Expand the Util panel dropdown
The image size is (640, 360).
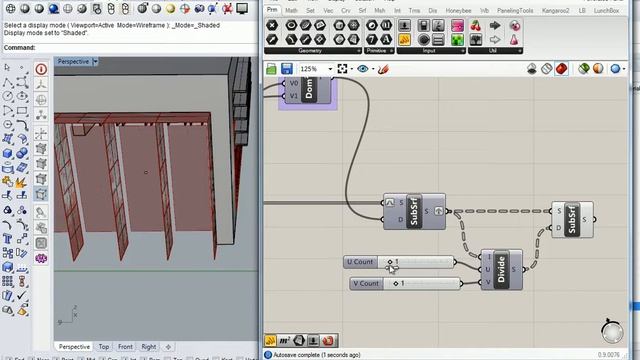pyautogui.click(x=520, y=51)
